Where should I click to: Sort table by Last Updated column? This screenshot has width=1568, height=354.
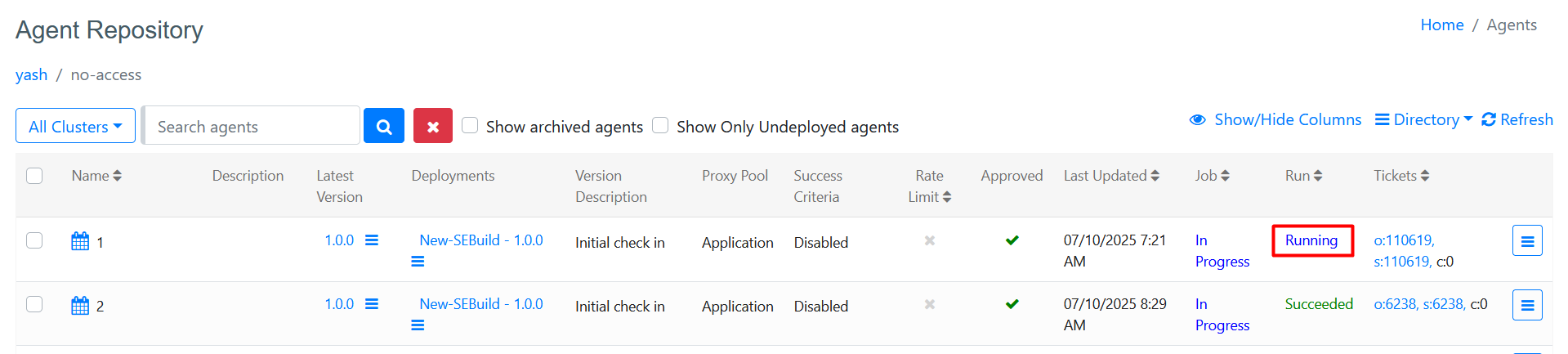click(x=1110, y=176)
